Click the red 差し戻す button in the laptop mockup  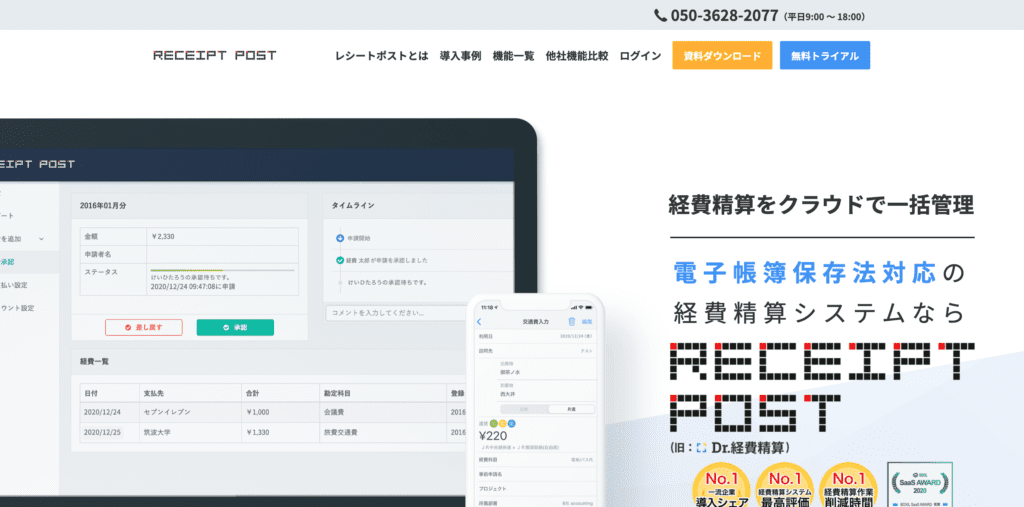click(144, 327)
